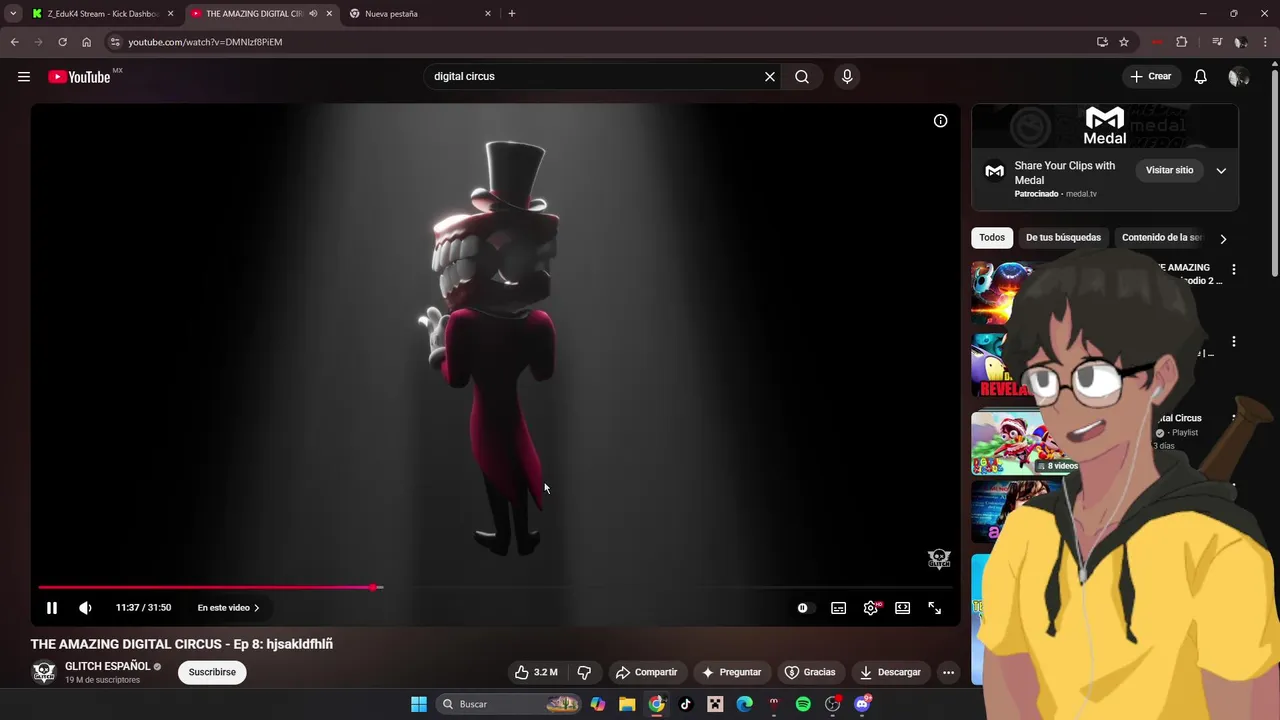
Task: Expand the Medal ad chevron
Action: 1221,171
